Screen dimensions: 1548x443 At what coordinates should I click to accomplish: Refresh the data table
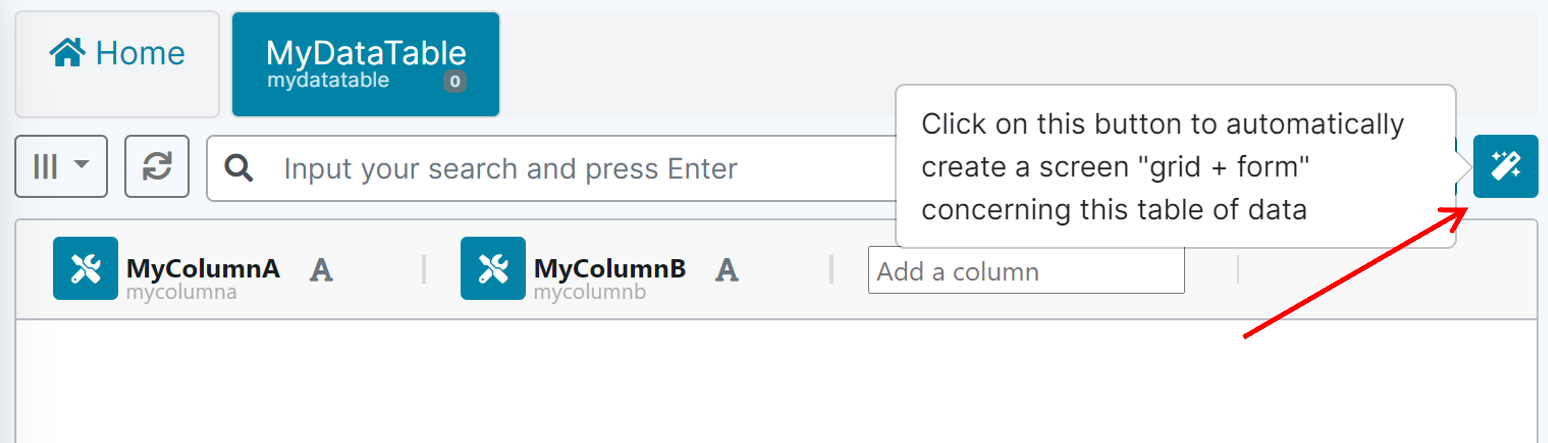[157, 167]
